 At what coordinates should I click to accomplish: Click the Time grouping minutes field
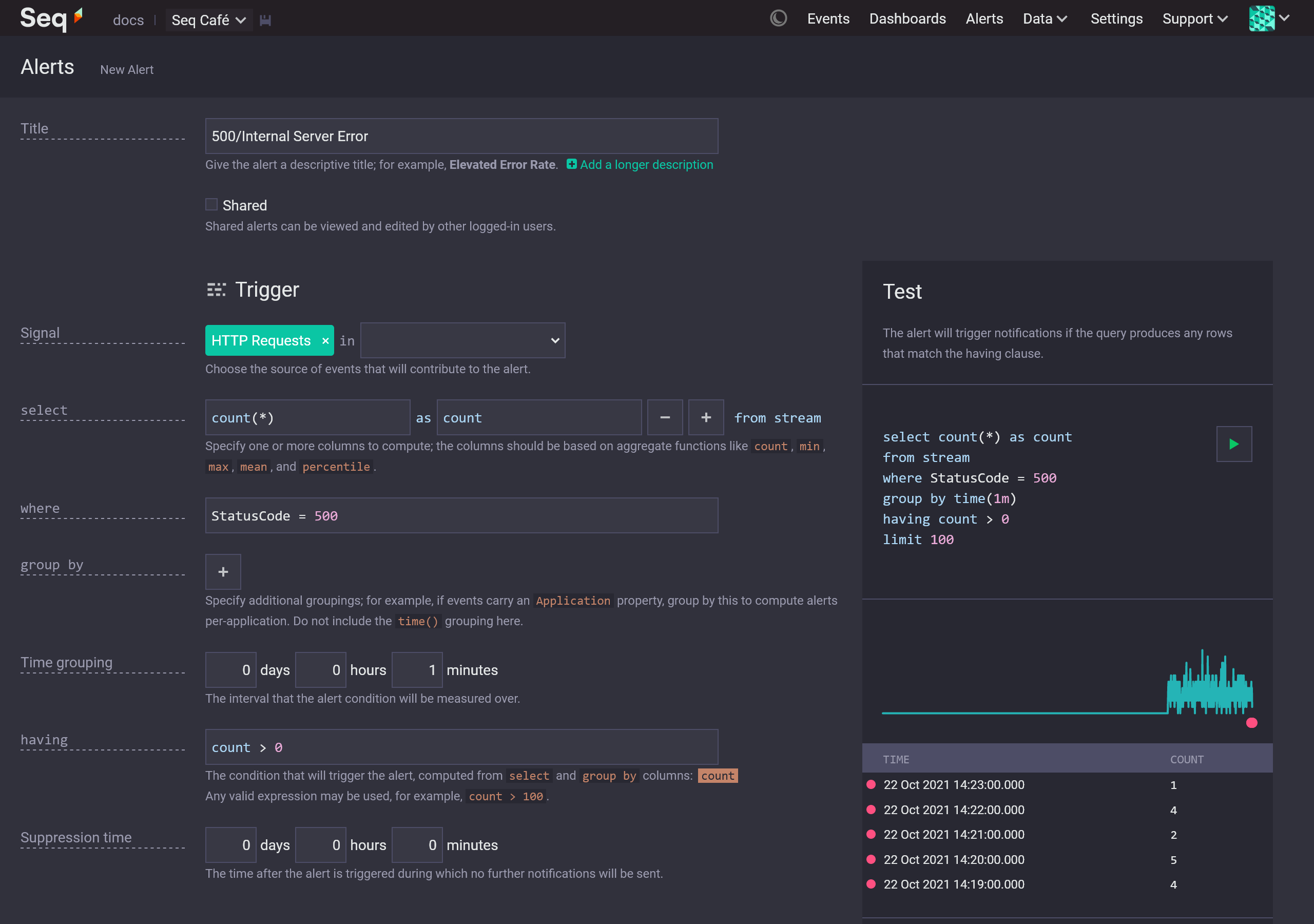click(x=417, y=669)
